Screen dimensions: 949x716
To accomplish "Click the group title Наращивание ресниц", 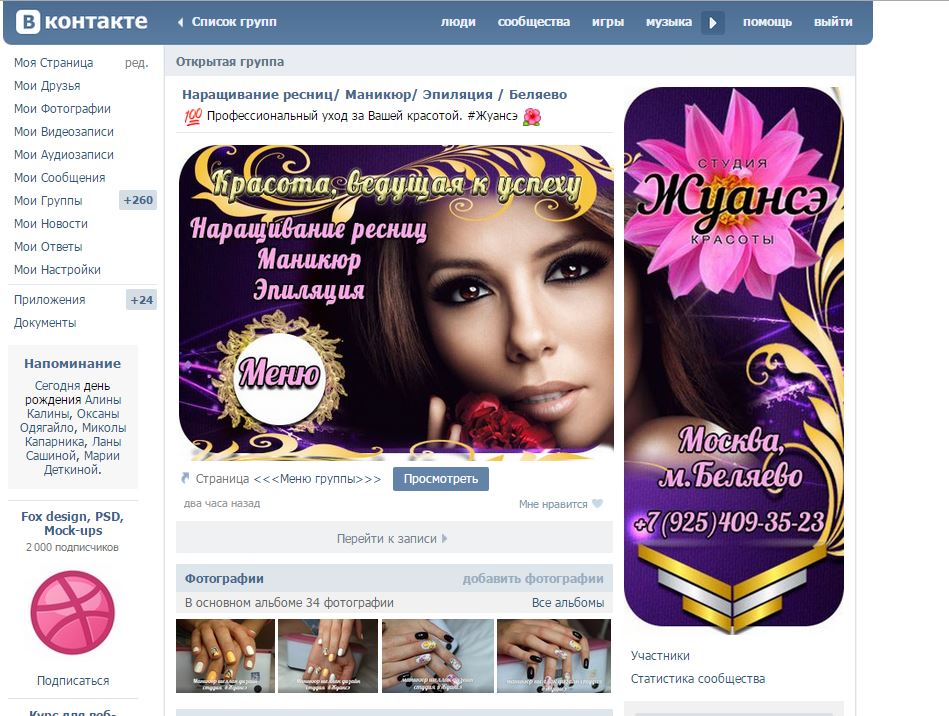I will tap(375, 94).
